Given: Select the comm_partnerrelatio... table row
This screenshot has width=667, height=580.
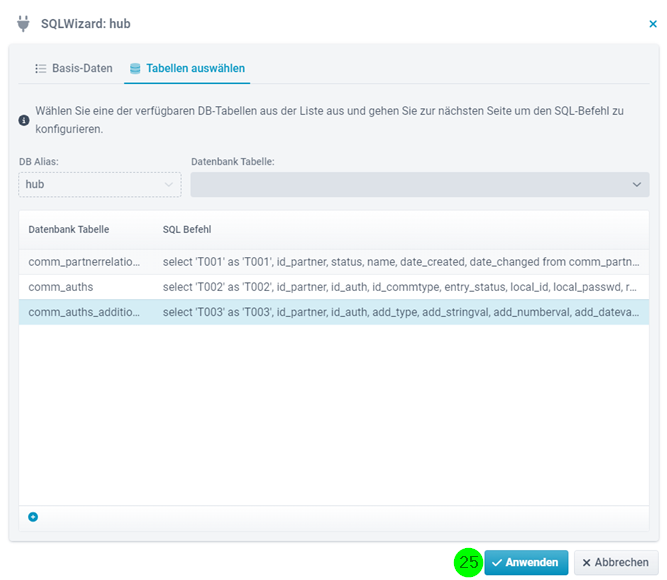Looking at the screenshot, I should pyautogui.click(x=334, y=262).
